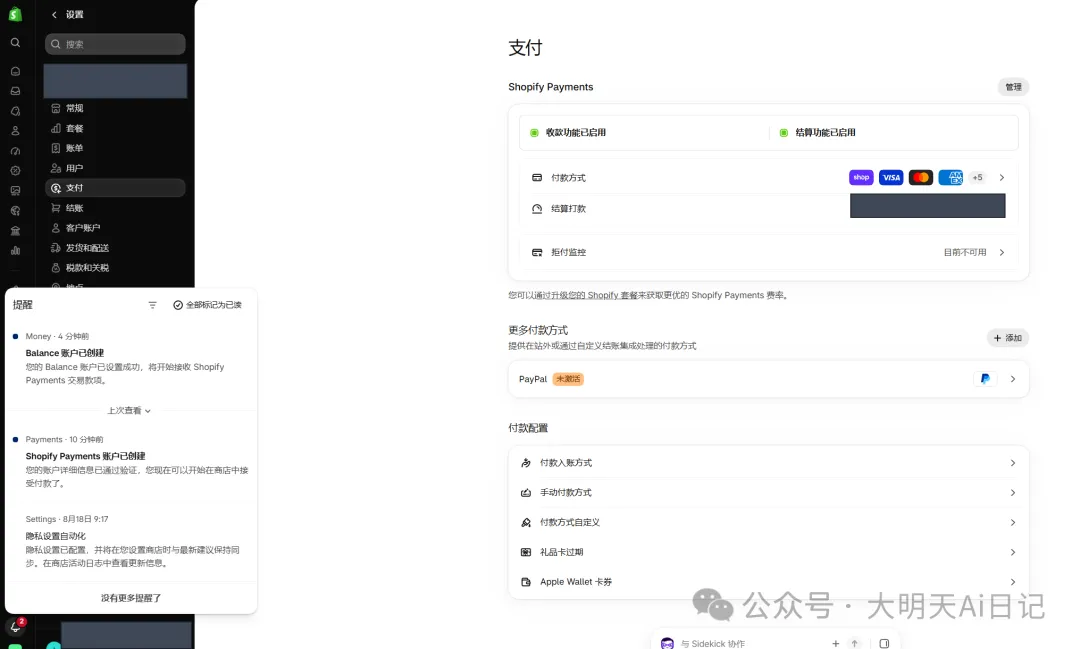Image resolution: width=1080 pixels, height=649 pixels.
Task: Open search from the left rail magnifier
Action: tap(15, 43)
